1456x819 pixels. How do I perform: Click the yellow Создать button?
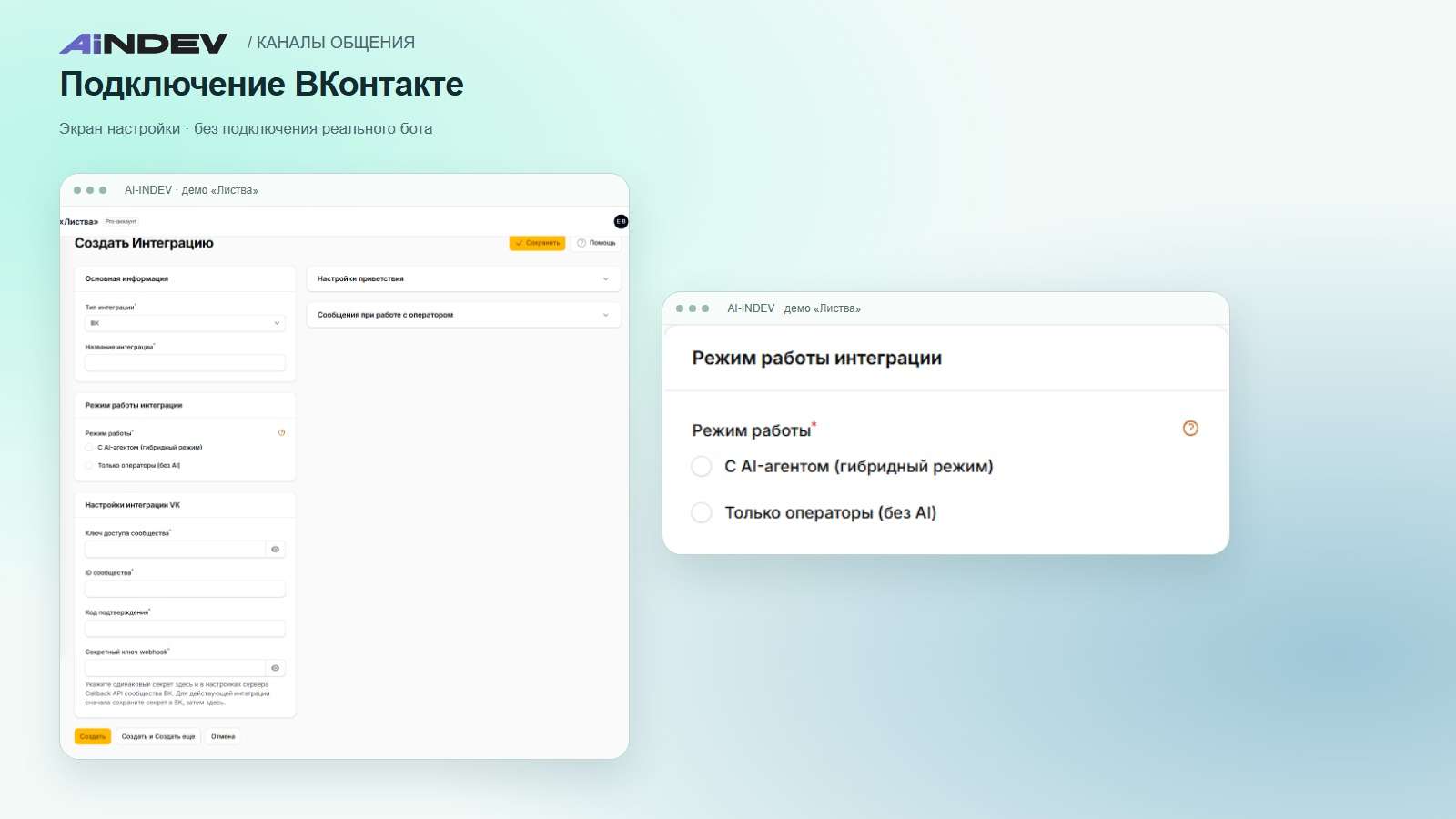tap(93, 737)
